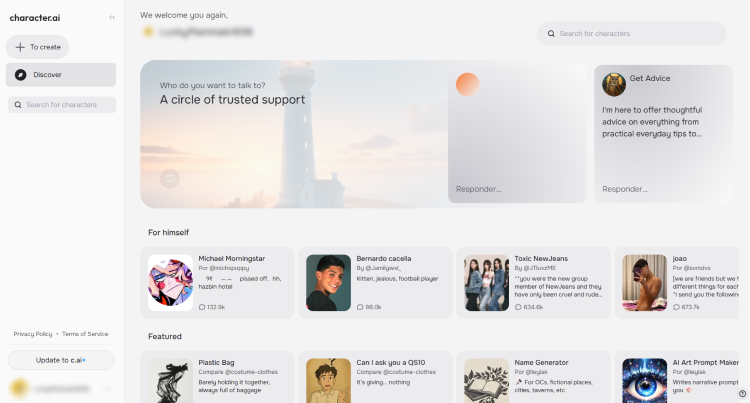Click the 'For himself' section heading
This screenshot has height=403, width=750.
(x=168, y=232)
